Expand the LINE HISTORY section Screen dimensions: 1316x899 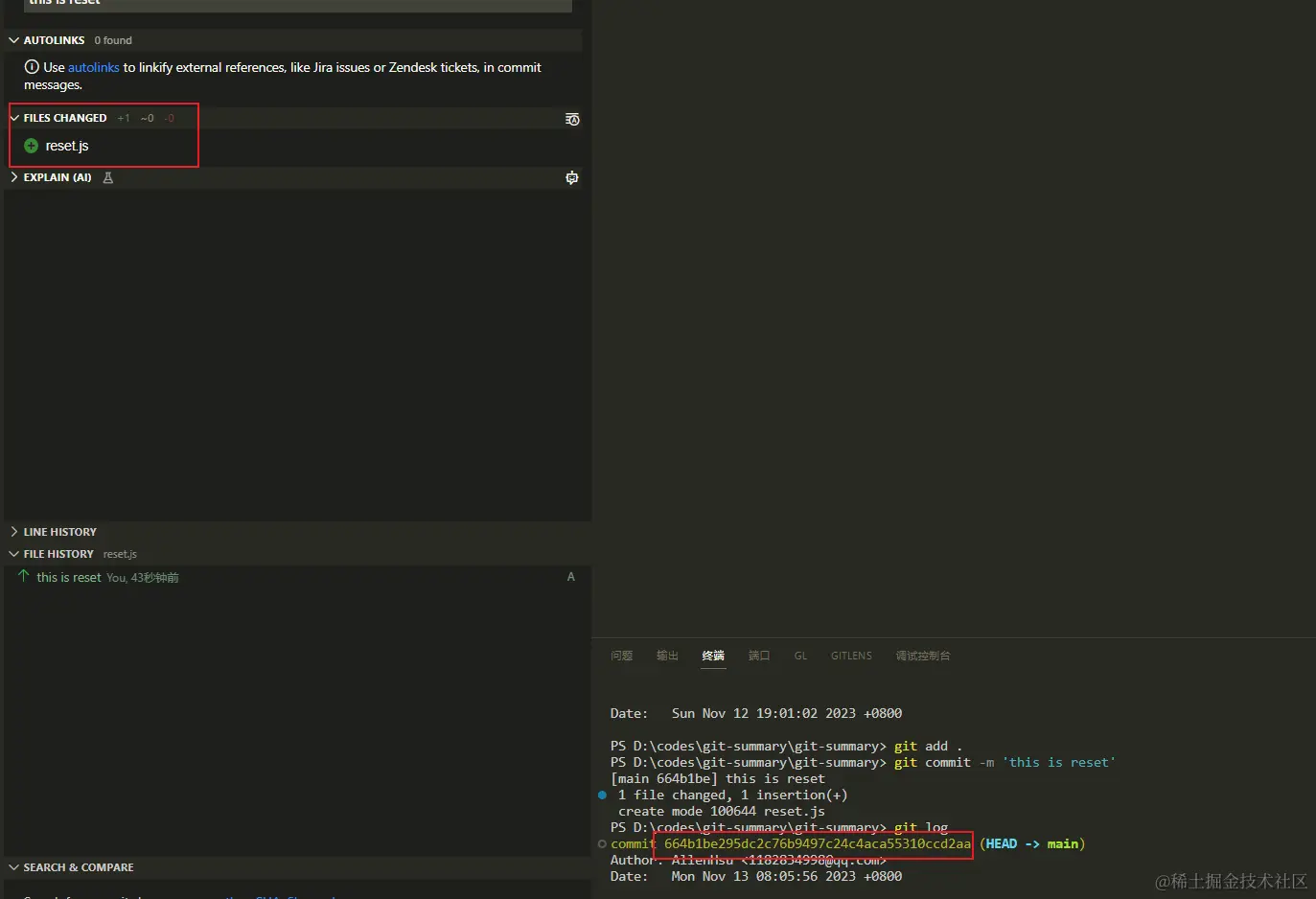[14, 532]
